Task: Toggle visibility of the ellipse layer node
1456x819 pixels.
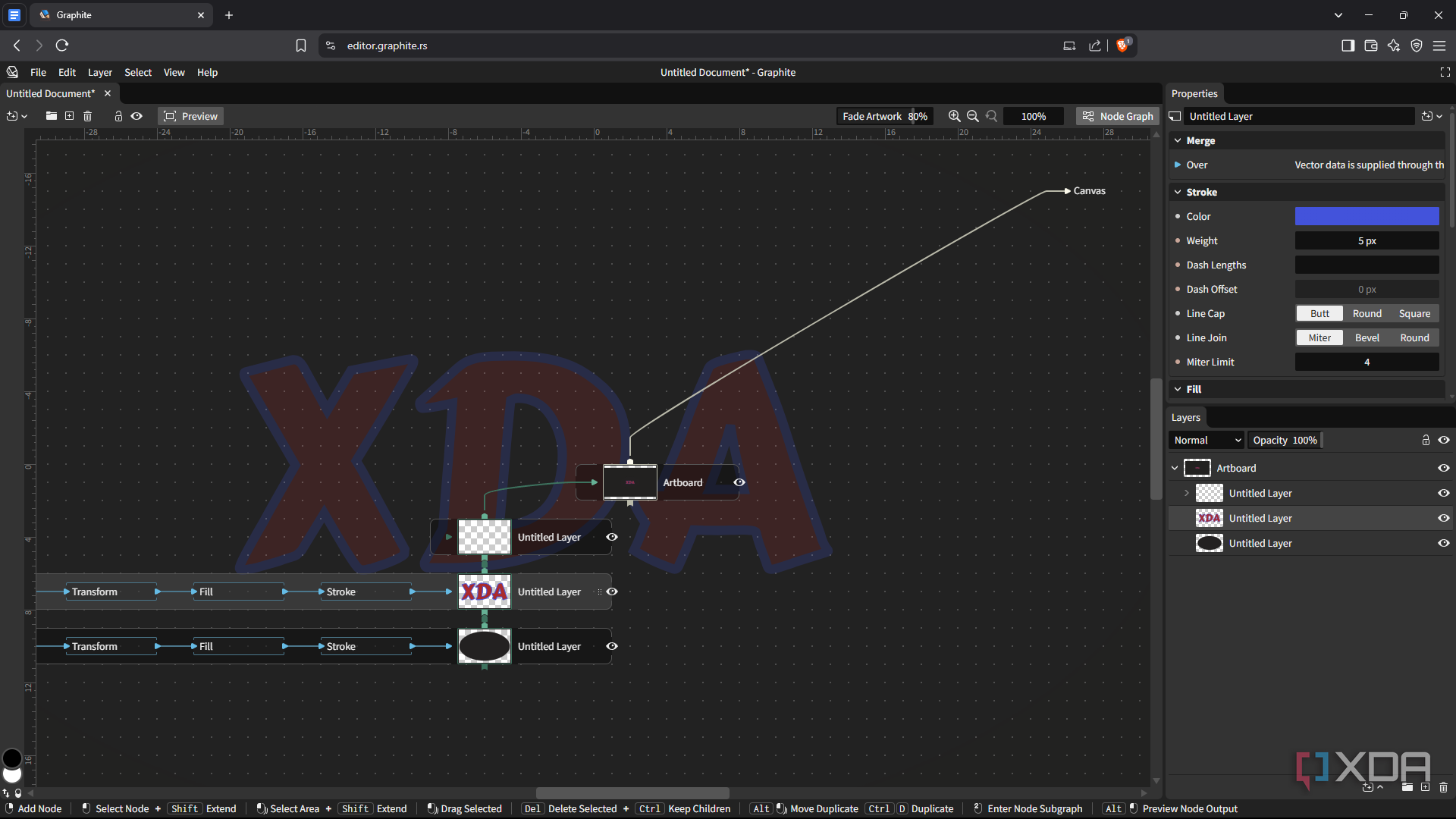Action: click(612, 646)
